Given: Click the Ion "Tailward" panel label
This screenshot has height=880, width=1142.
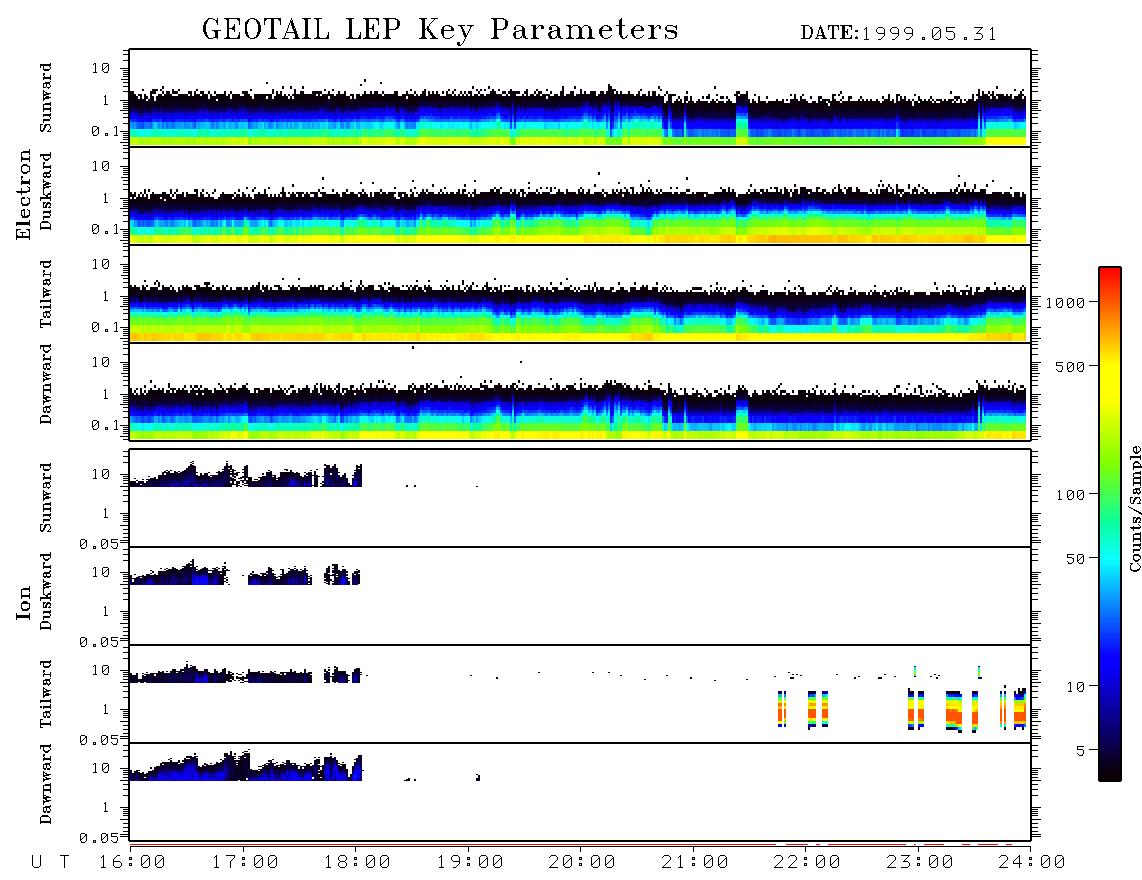Looking at the screenshot, I should (46, 694).
